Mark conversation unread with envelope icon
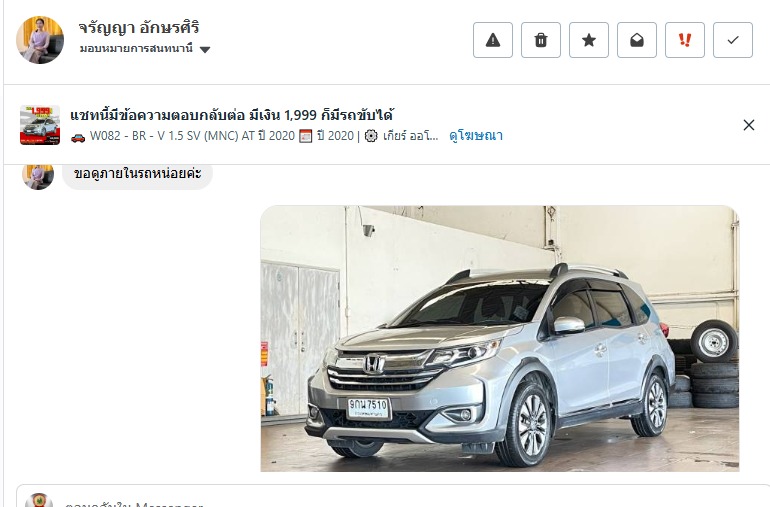The height and width of the screenshot is (507, 770). click(637, 40)
